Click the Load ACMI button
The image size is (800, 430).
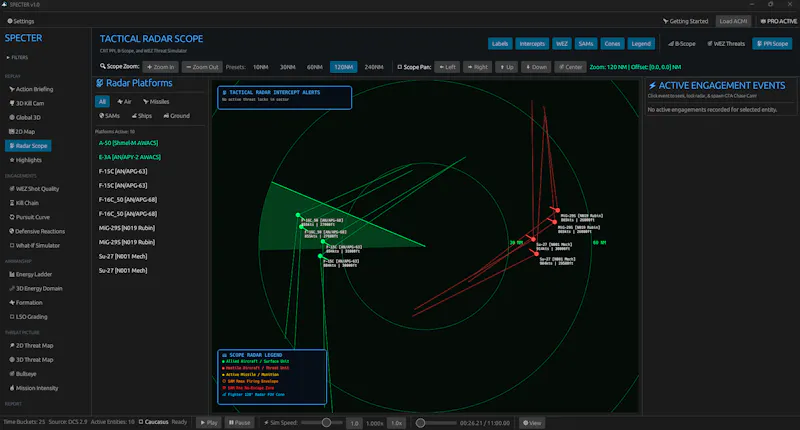(x=733, y=21)
